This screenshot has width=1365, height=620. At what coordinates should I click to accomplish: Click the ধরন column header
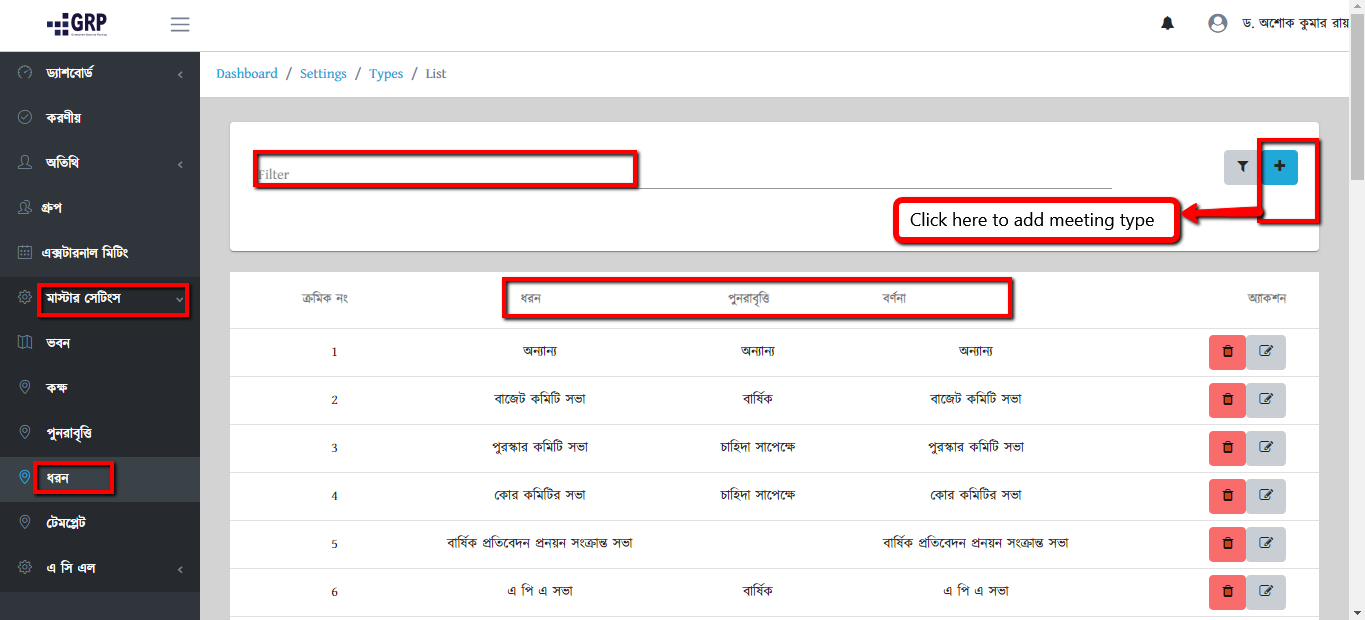531,298
